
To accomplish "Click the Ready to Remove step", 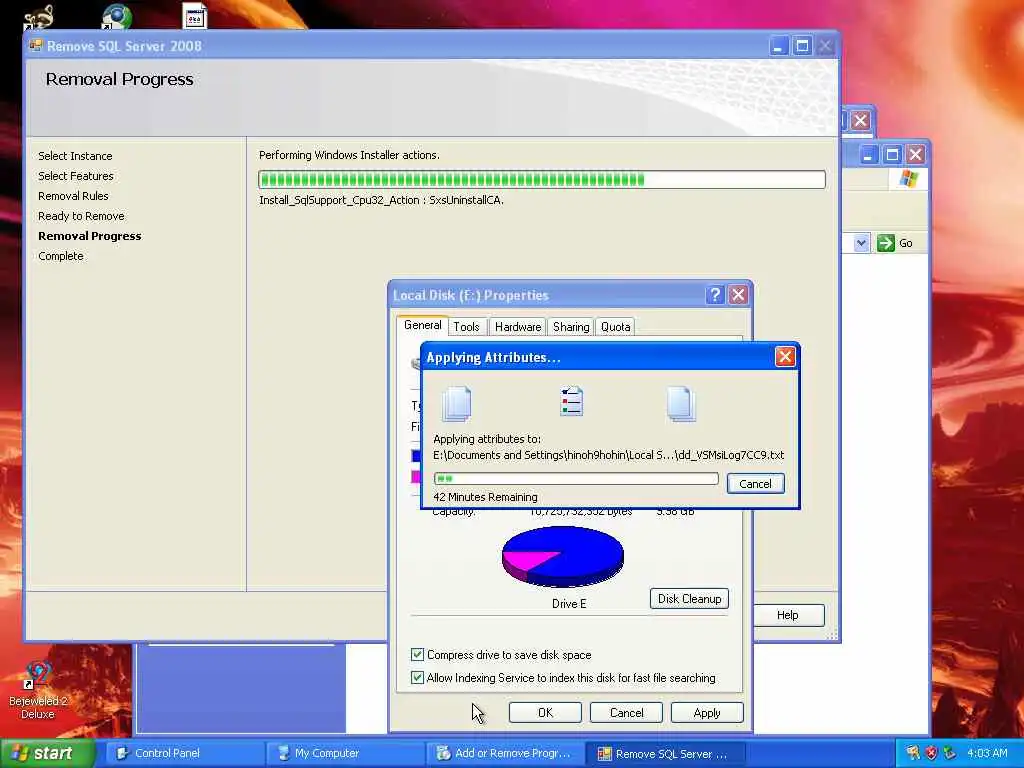I will [81, 216].
